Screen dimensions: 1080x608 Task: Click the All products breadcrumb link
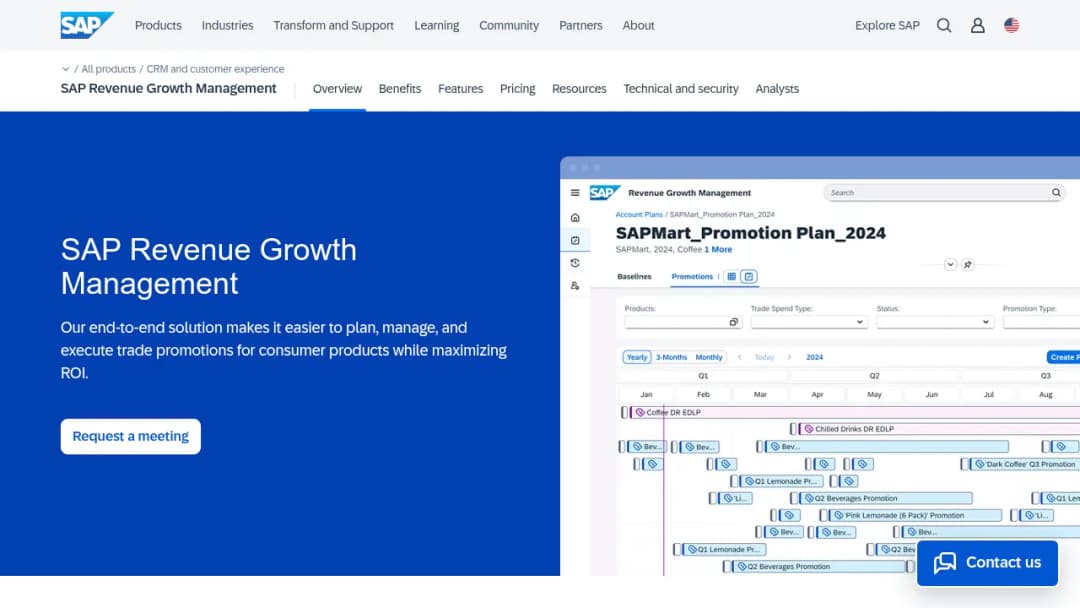108,69
